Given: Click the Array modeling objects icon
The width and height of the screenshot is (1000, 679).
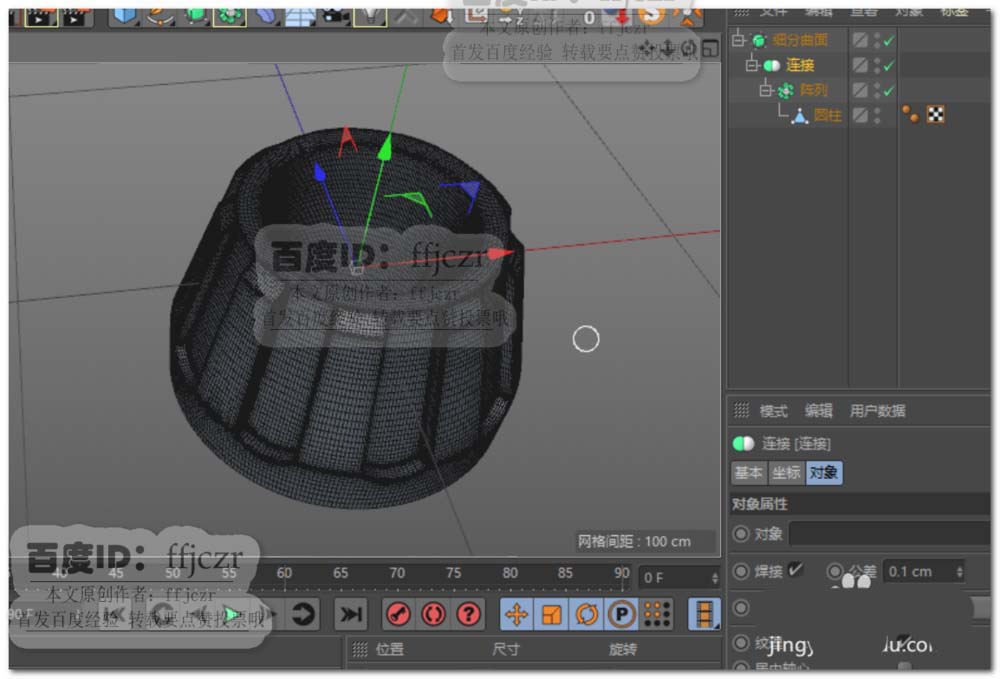Looking at the screenshot, I should tap(230, 16).
